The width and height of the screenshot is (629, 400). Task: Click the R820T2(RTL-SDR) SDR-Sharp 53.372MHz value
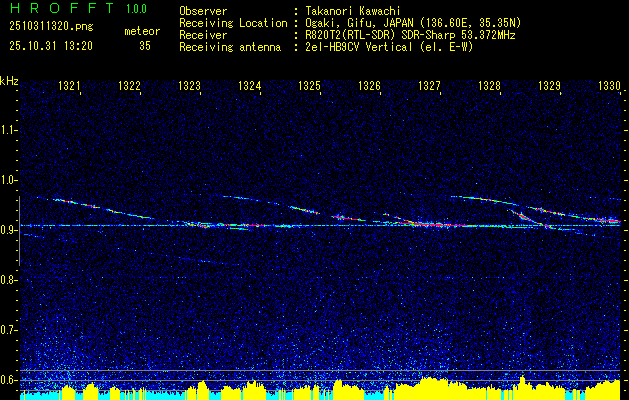click(x=410, y=35)
